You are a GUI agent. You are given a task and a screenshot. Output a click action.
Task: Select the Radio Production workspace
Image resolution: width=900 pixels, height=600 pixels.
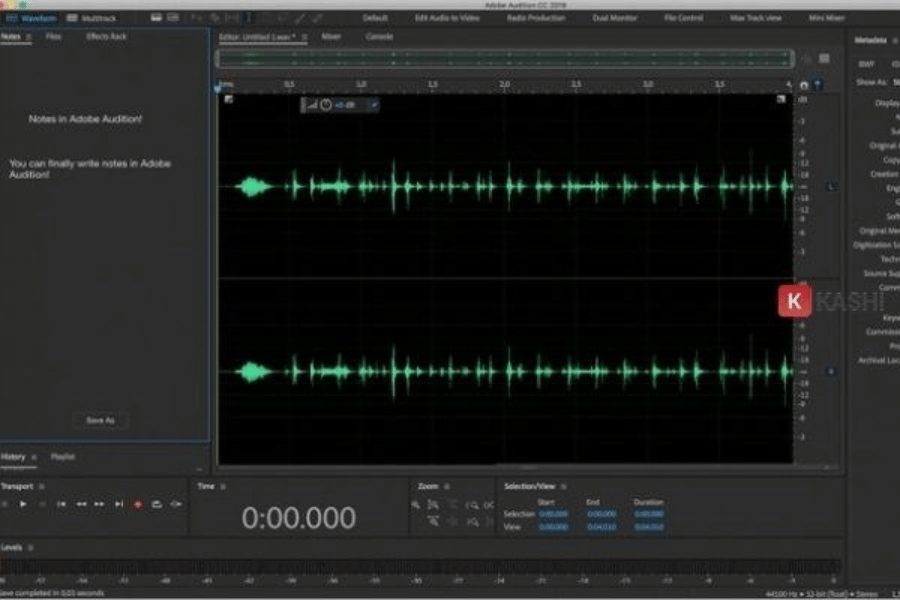point(535,18)
